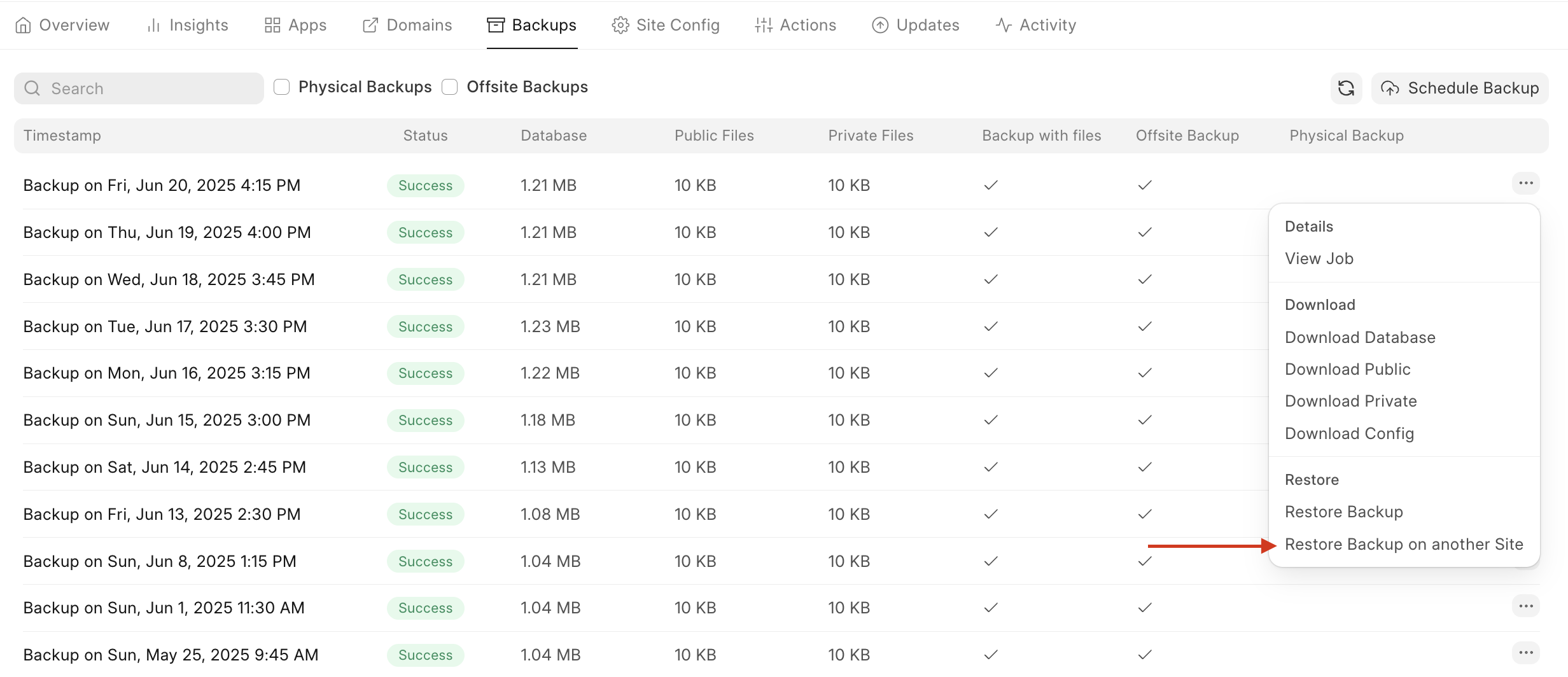Viewport: 1568px width, 677px height.
Task: Click the Schedule Backup button
Action: (1460, 88)
